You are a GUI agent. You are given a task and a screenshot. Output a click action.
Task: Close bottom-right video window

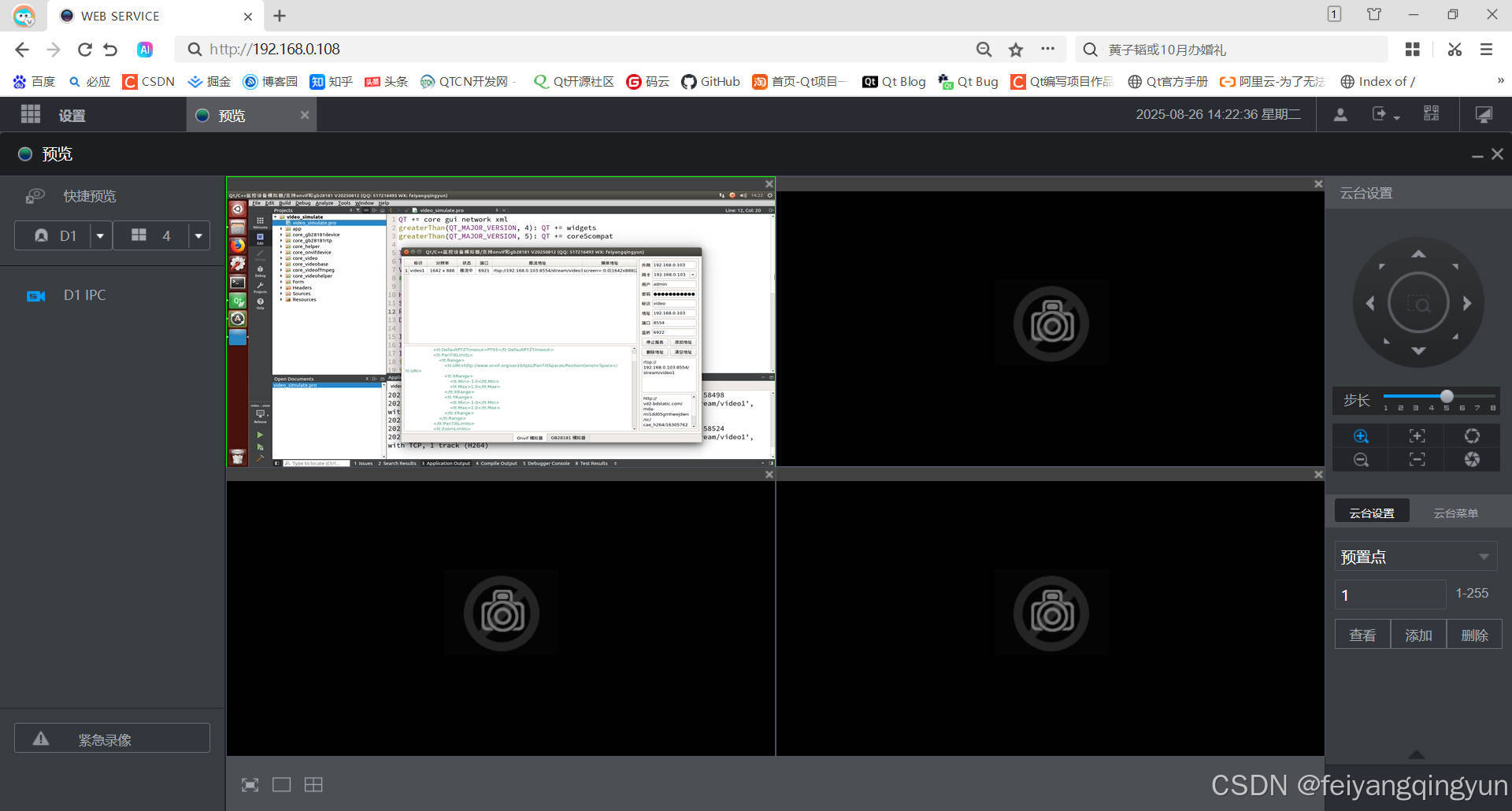pos(1318,475)
